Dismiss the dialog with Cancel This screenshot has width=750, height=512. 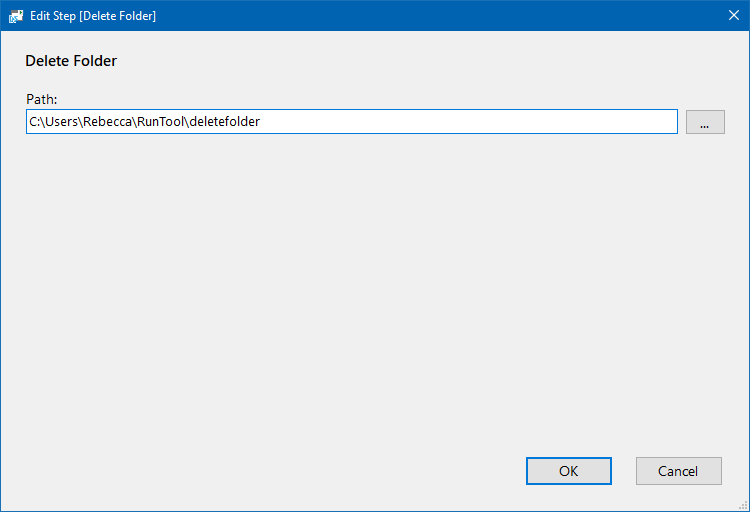(678, 471)
